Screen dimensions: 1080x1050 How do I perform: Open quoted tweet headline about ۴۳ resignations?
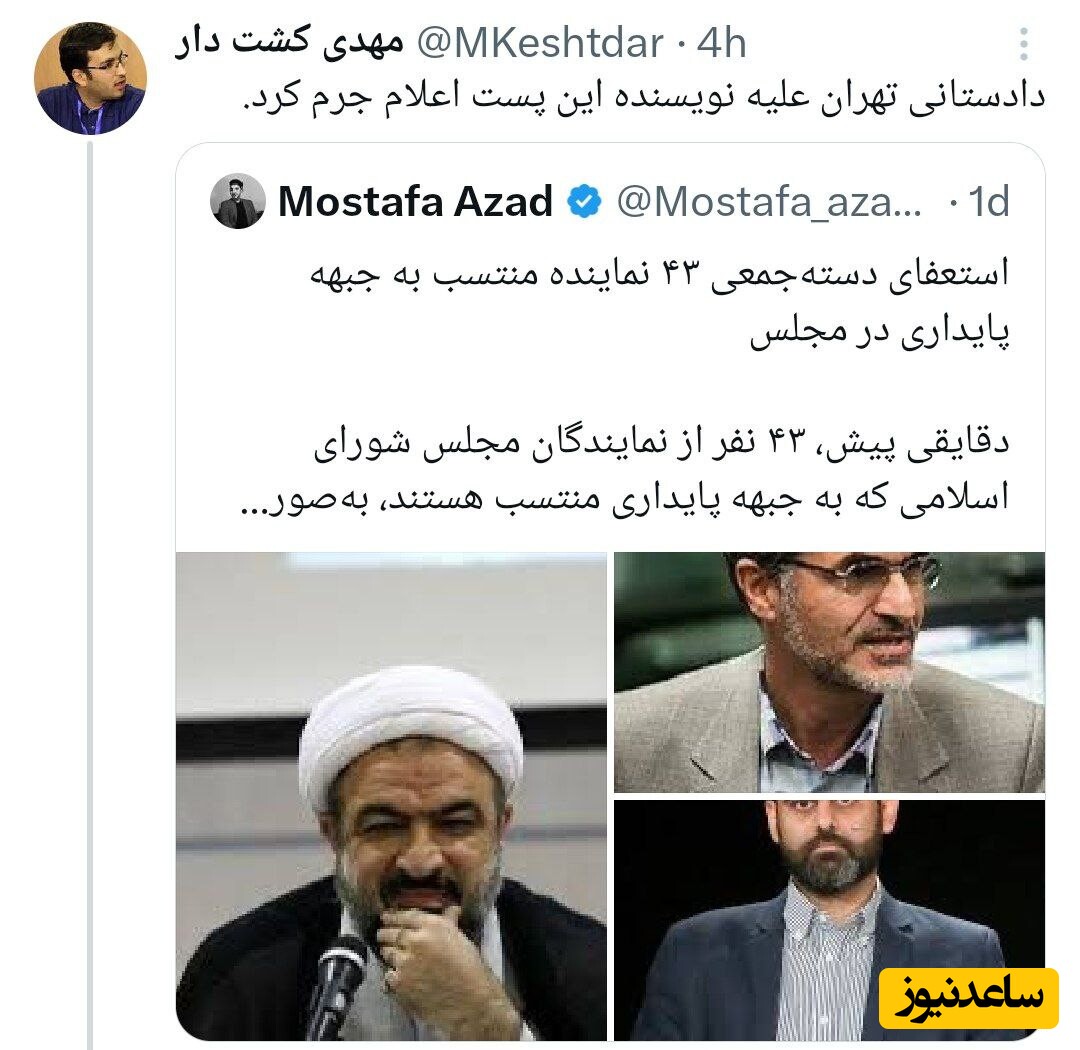[x=660, y=302]
